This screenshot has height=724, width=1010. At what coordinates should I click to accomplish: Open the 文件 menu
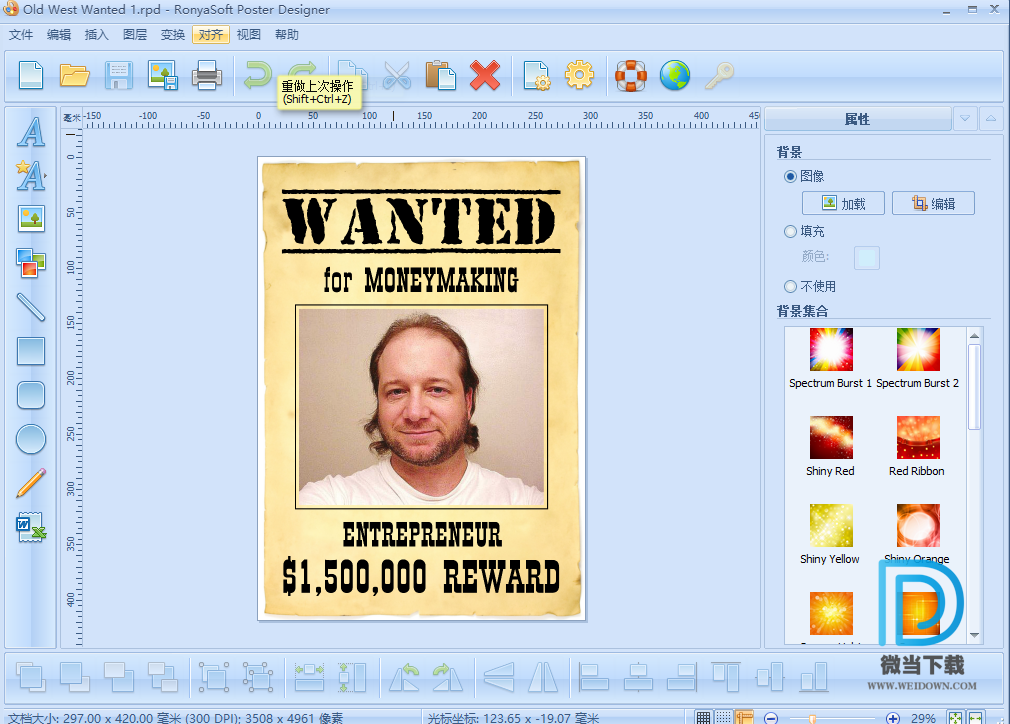pos(21,35)
